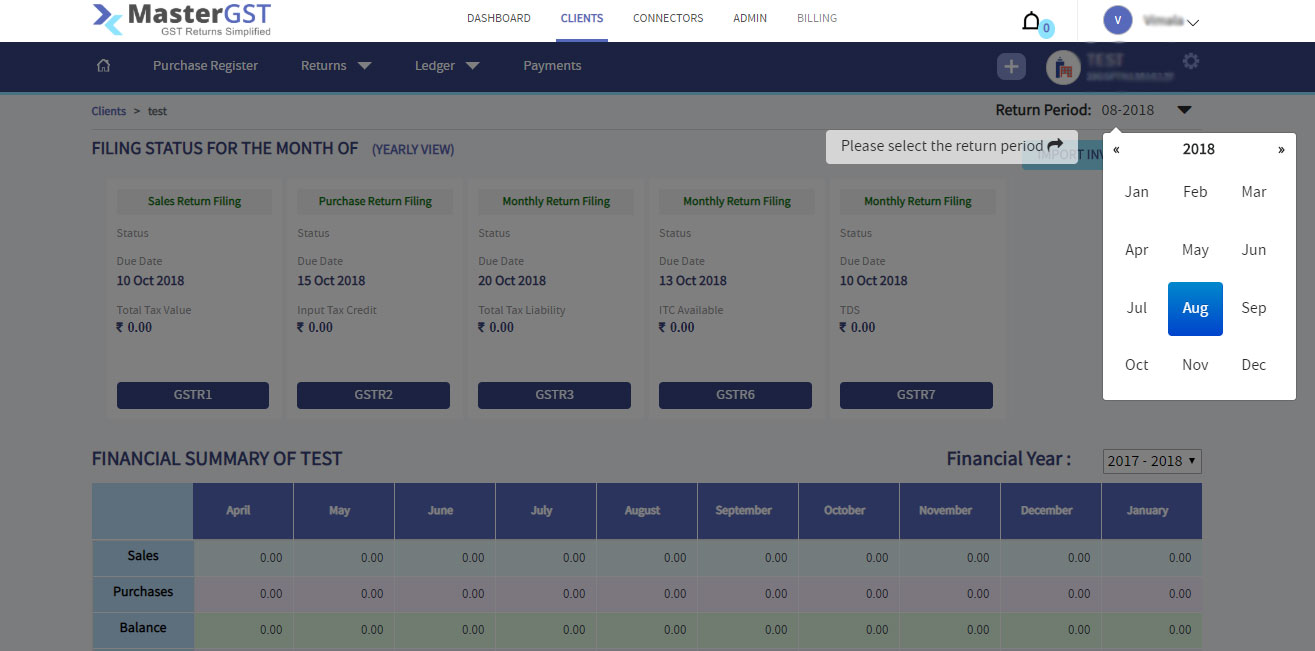This screenshot has height=651, width=1315.
Task: Open the GSTR1 filing button
Action: (x=193, y=395)
